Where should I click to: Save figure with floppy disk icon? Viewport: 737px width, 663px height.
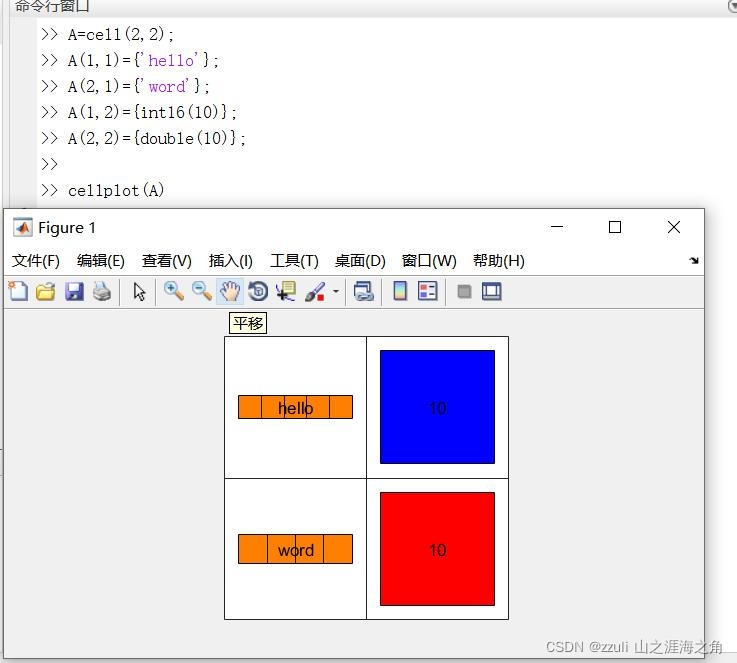tap(74, 291)
